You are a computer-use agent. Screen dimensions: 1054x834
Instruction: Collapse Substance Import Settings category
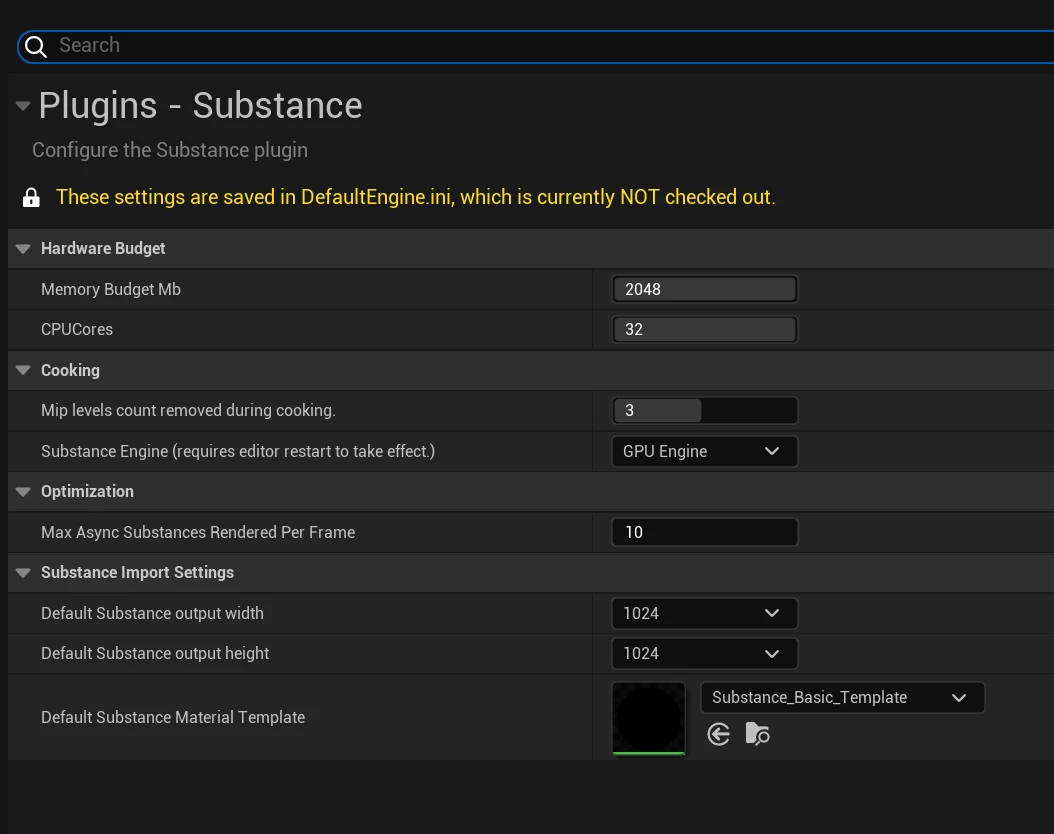pyautogui.click(x=24, y=573)
